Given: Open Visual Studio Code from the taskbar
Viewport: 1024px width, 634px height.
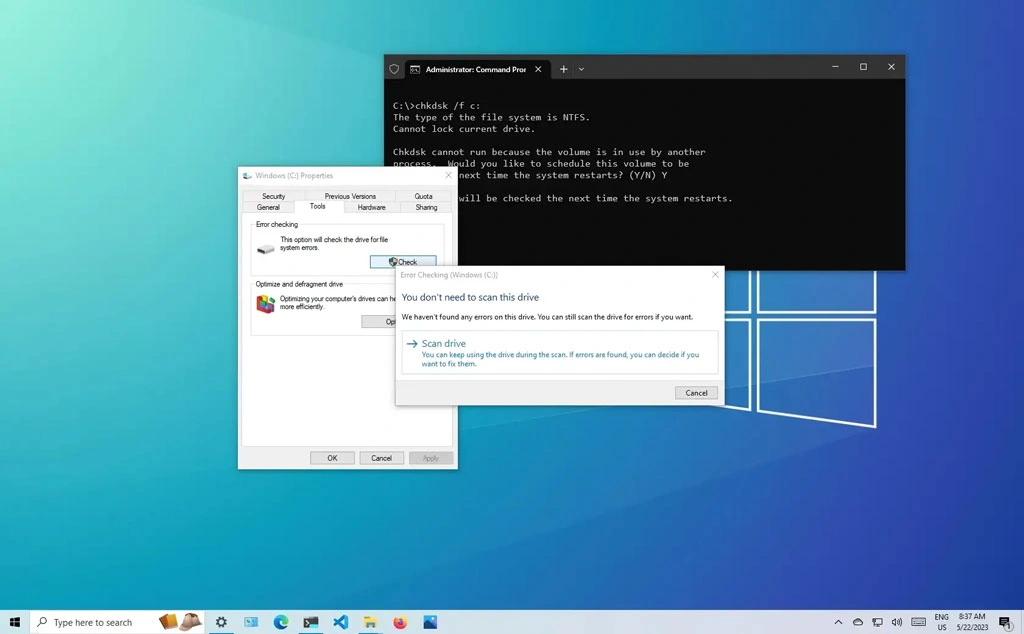Looking at the screenshot, I should [x=340, y=621].
